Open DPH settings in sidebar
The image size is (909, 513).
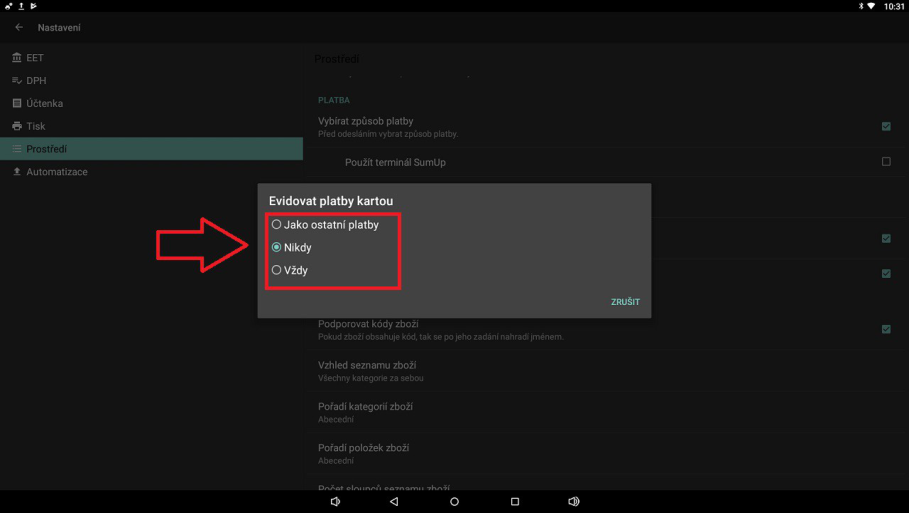click(x=36, y=81)
